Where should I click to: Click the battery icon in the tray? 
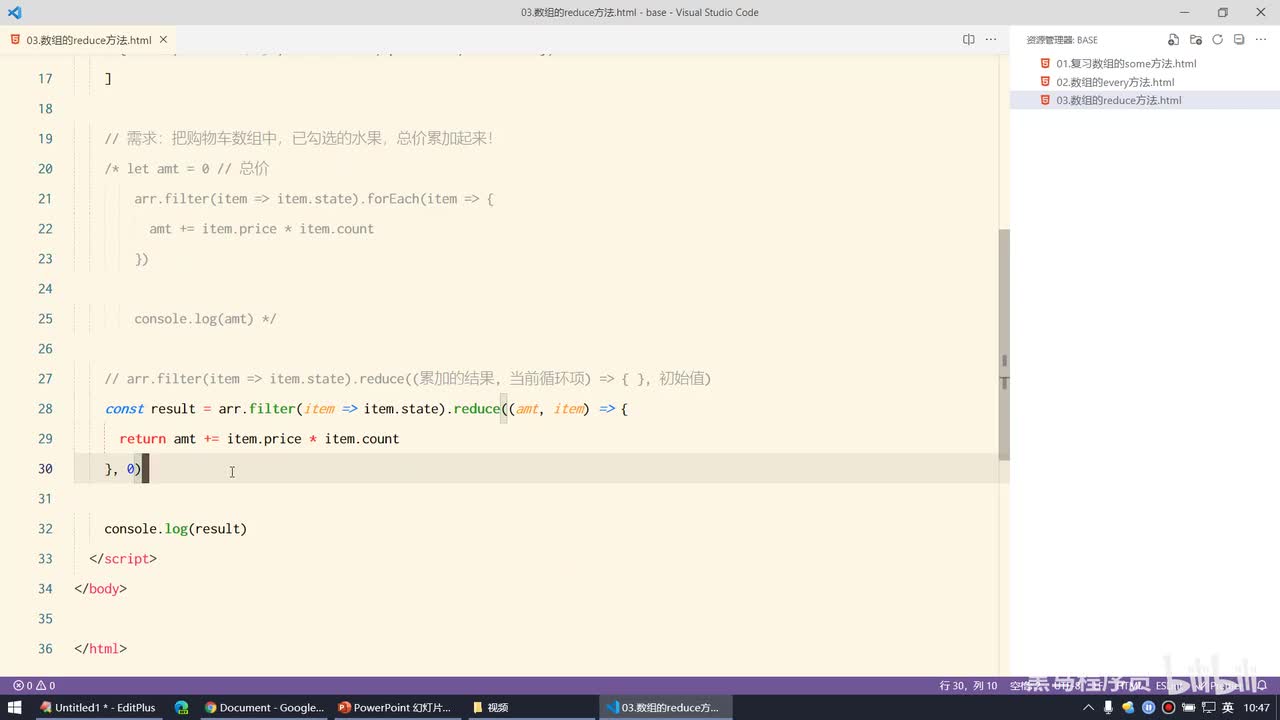1188,707
